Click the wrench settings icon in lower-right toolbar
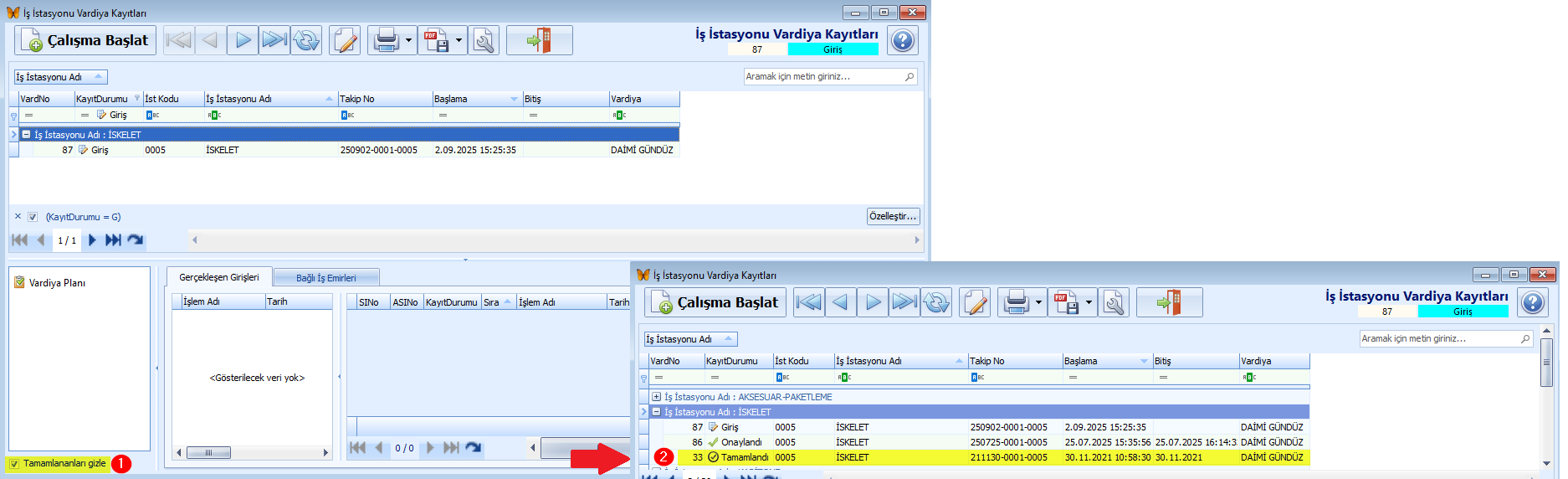 [x=1113, y=302]
